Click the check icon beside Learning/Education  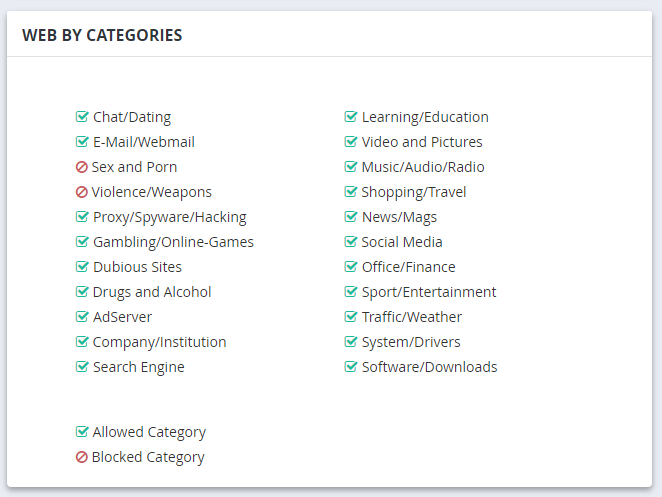[351, 117]
